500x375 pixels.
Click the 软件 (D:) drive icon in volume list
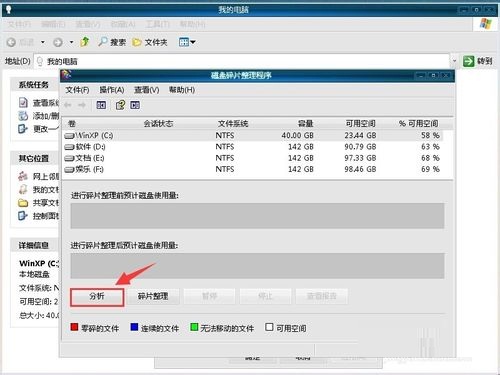point(69,147)
